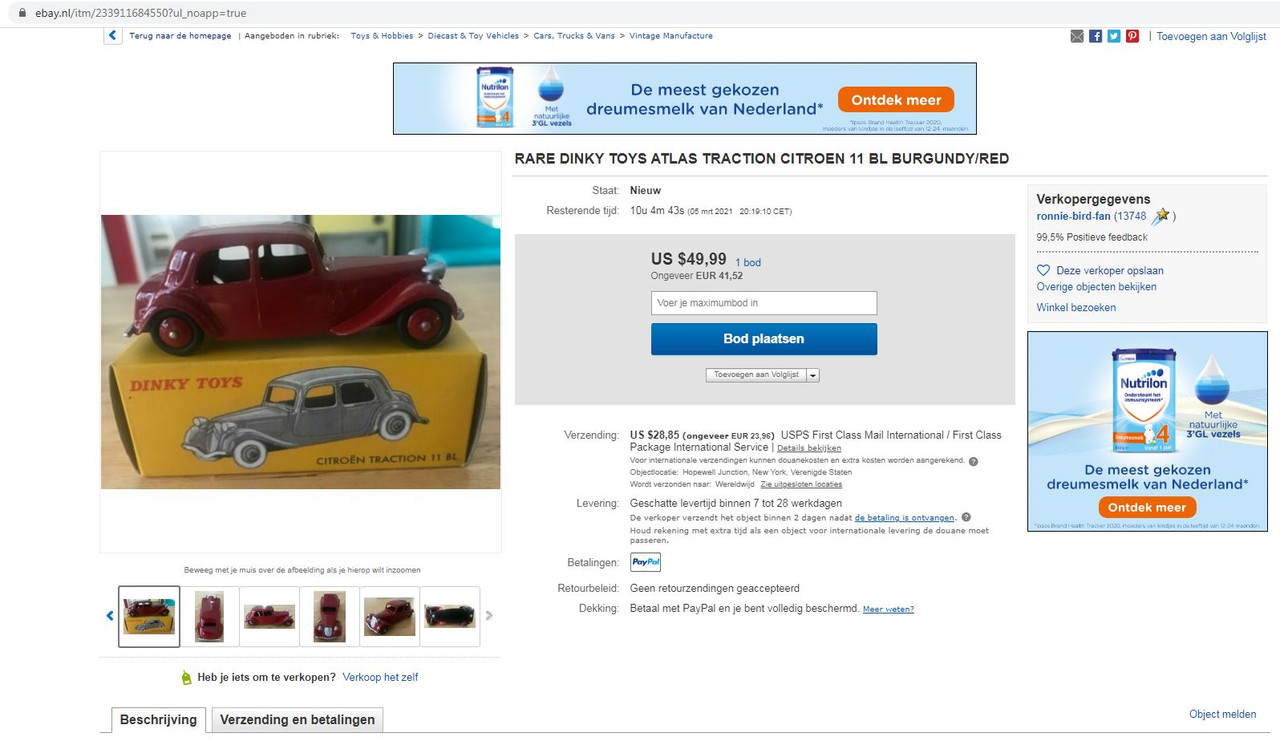
Task: Select the second car thumbnail image
Action: [209, 616]
